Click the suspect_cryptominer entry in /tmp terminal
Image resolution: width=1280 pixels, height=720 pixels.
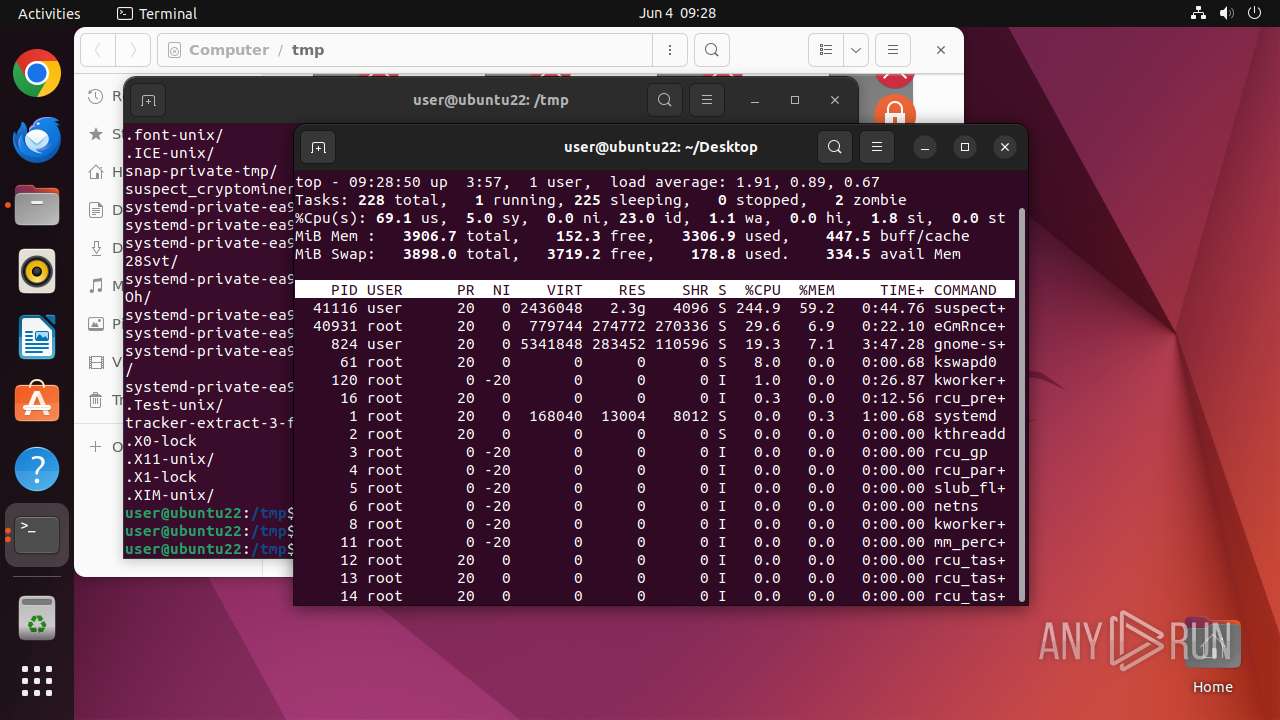pos(209,189)
